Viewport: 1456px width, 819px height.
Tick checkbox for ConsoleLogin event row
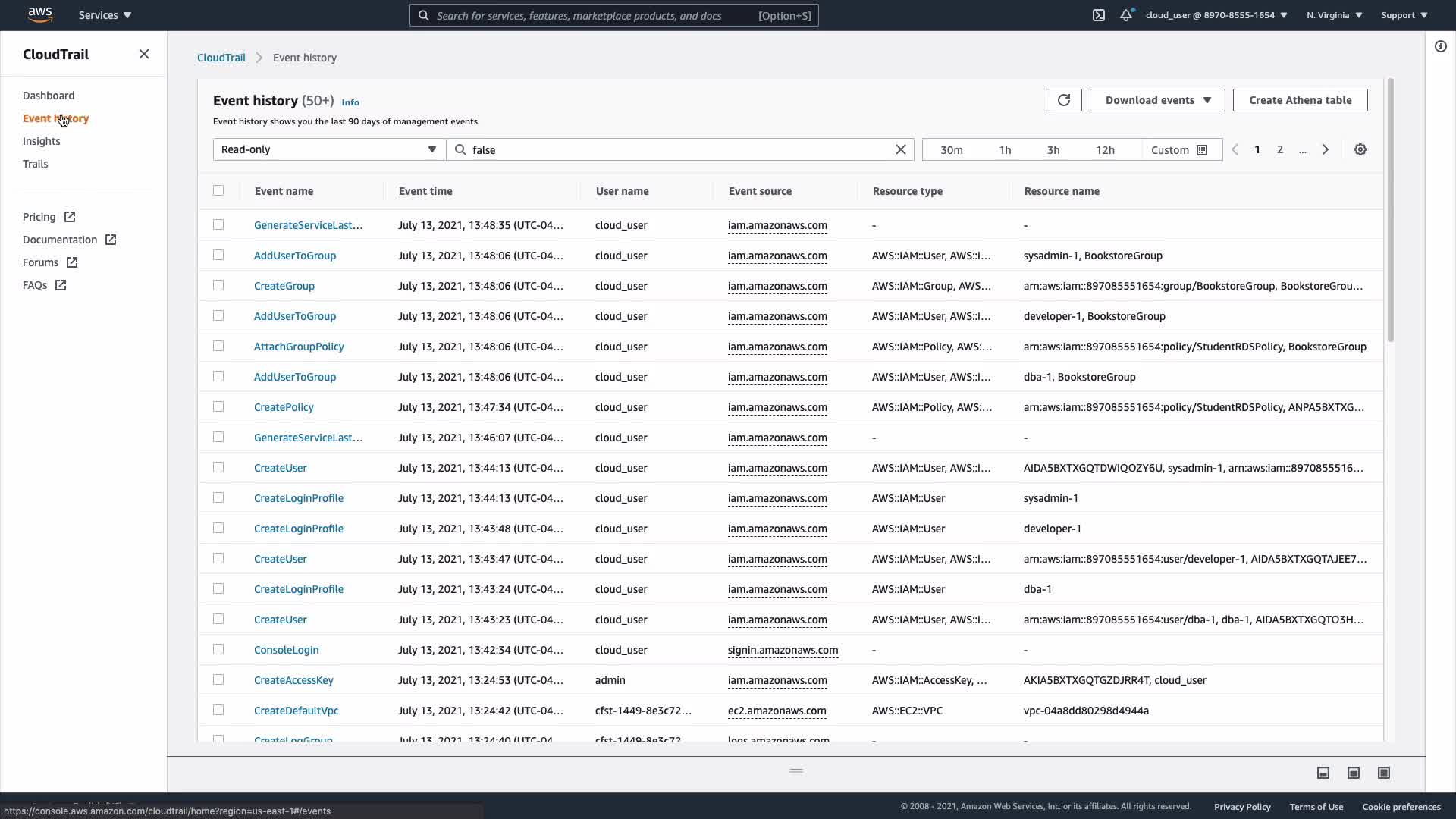[218, 649]
